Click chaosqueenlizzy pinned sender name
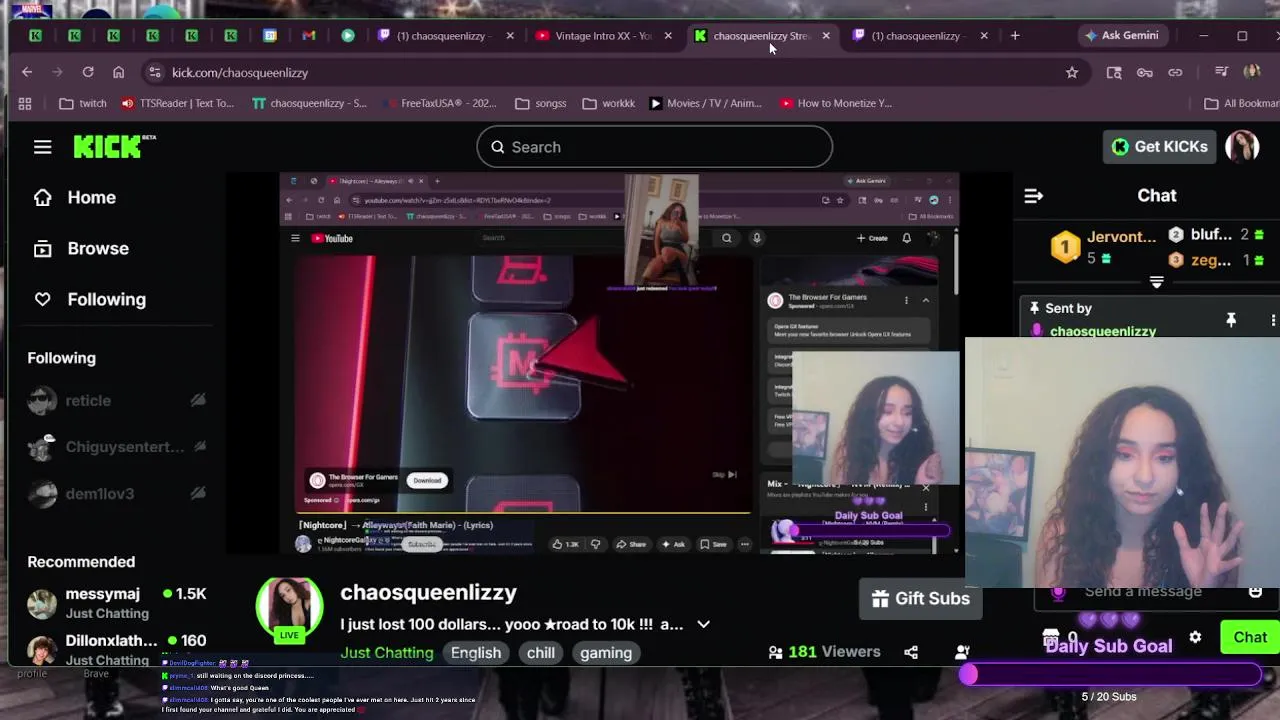 1102,331
